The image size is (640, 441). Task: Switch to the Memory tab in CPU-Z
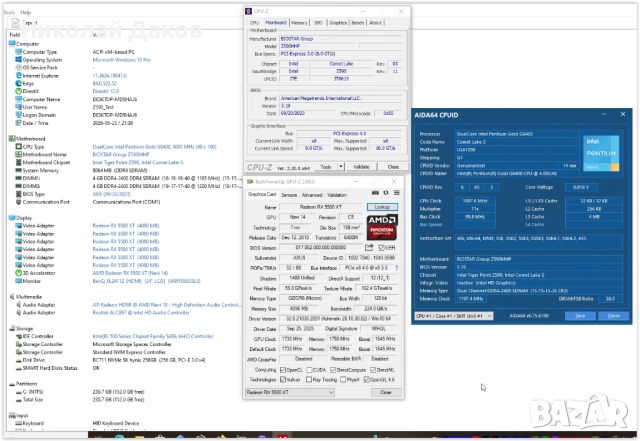coord(299,23)
